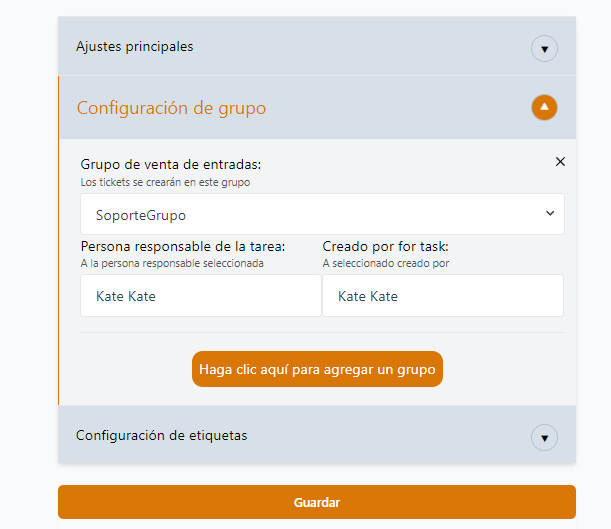
Task: Collapse group settings with the orange arrow icon
Action: click(544, 107)
